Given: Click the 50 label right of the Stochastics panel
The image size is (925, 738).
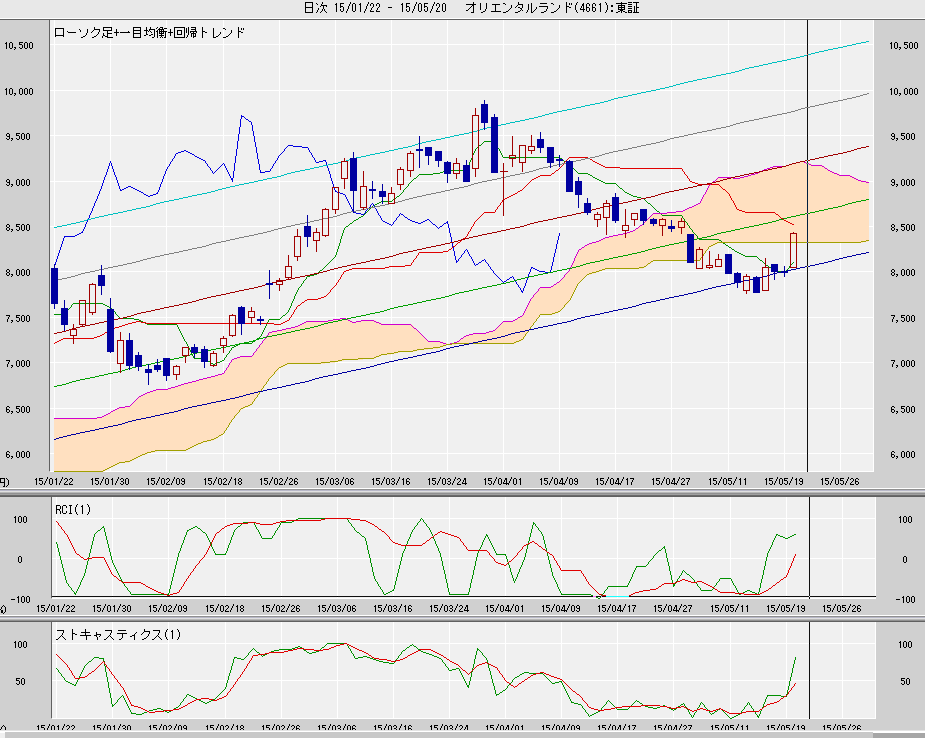Looking at the screenshot, I should point(905,682).
